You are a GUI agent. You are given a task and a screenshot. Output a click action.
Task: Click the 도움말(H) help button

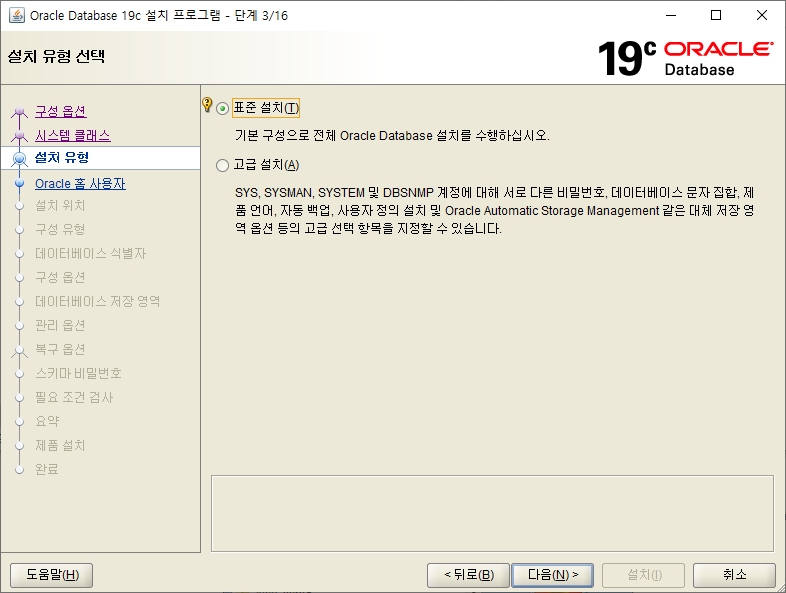52,574
